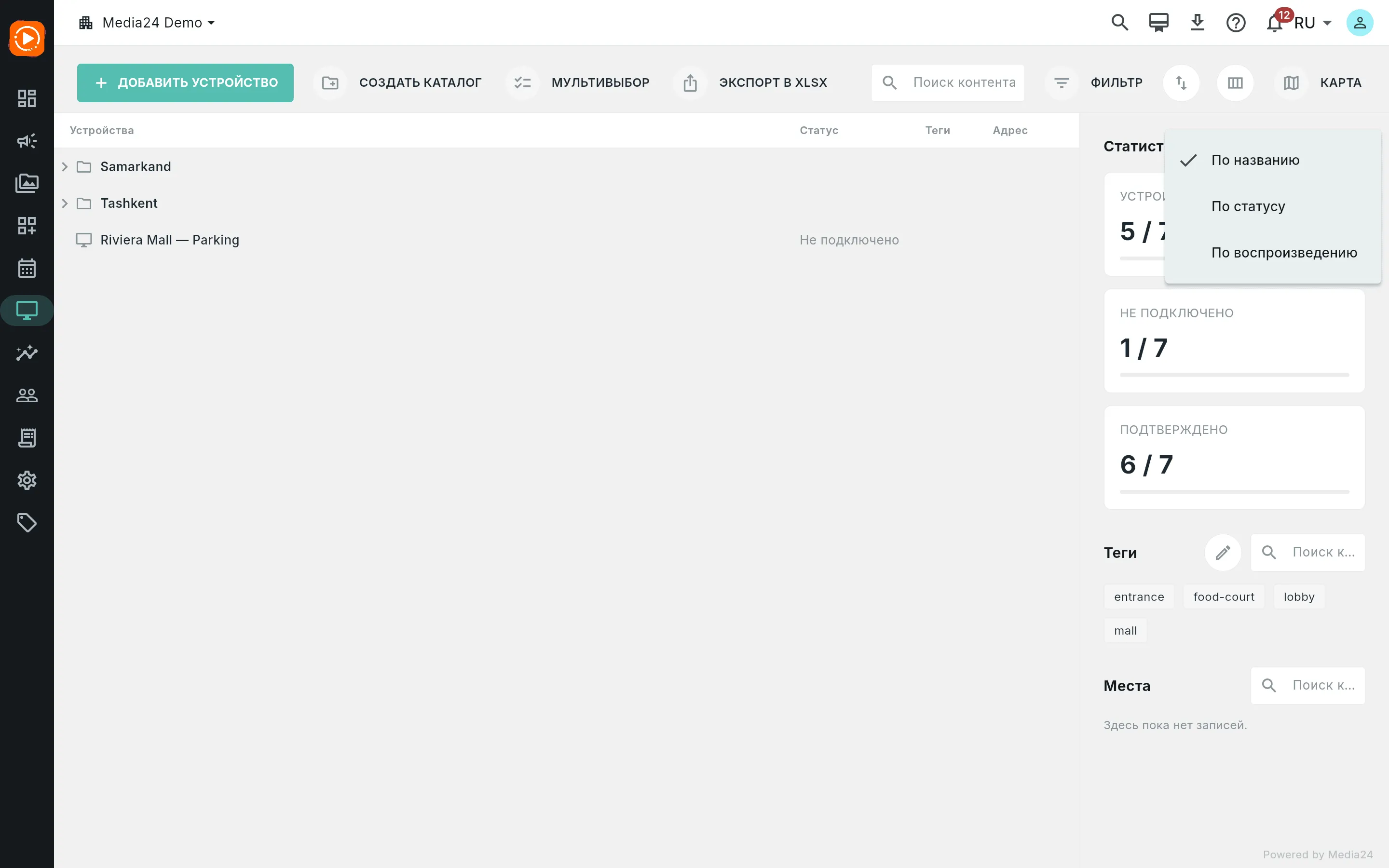Image resolution: width=1389 pixels, height=868 pixels.
Task: Click the edit tags pencil icon
Action: 1223,552
